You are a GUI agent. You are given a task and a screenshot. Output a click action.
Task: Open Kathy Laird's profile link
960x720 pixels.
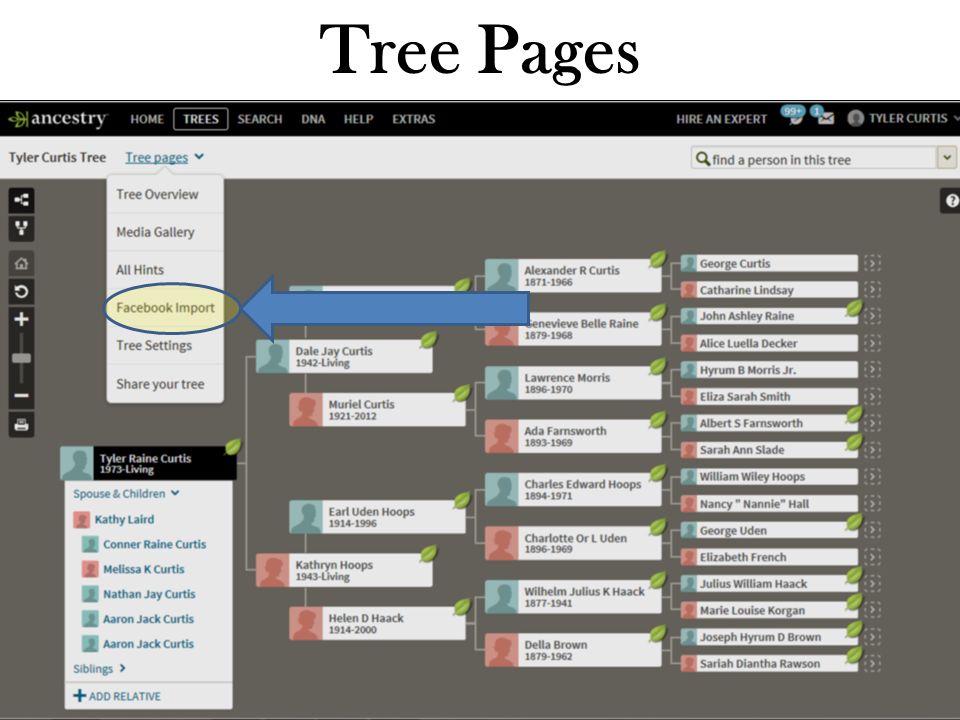[x=124, y=519]
